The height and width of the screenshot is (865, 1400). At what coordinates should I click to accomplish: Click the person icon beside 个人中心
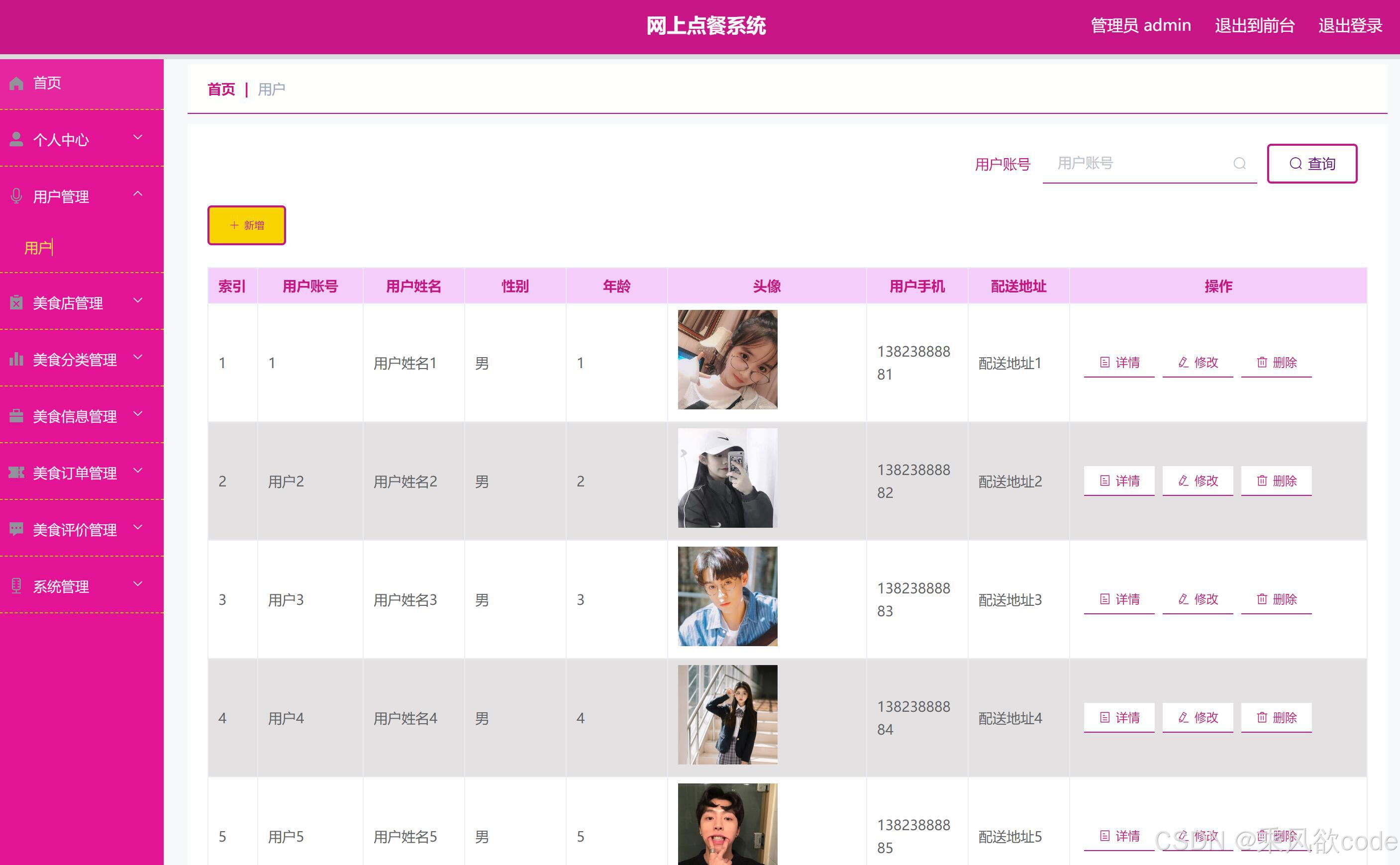point(16,140)
